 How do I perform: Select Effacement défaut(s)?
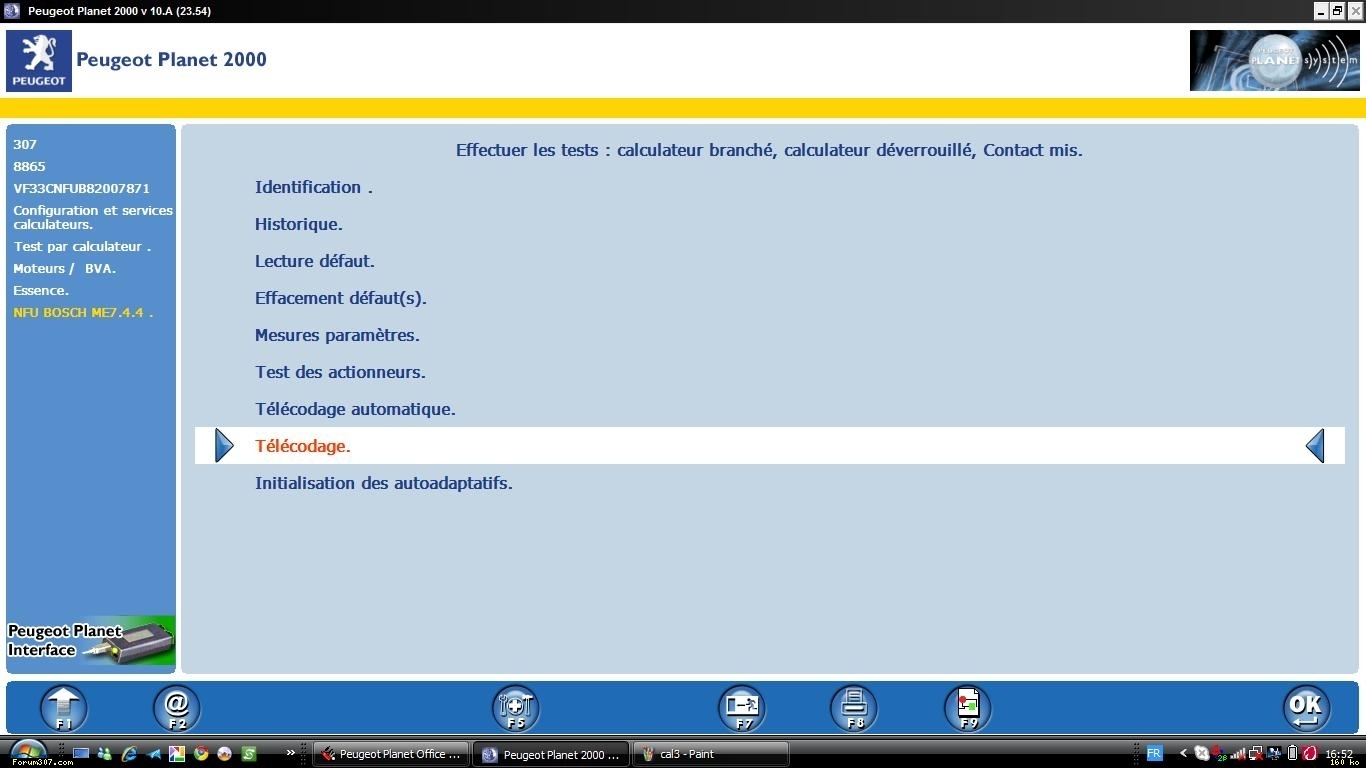click(x=340, y=299)
